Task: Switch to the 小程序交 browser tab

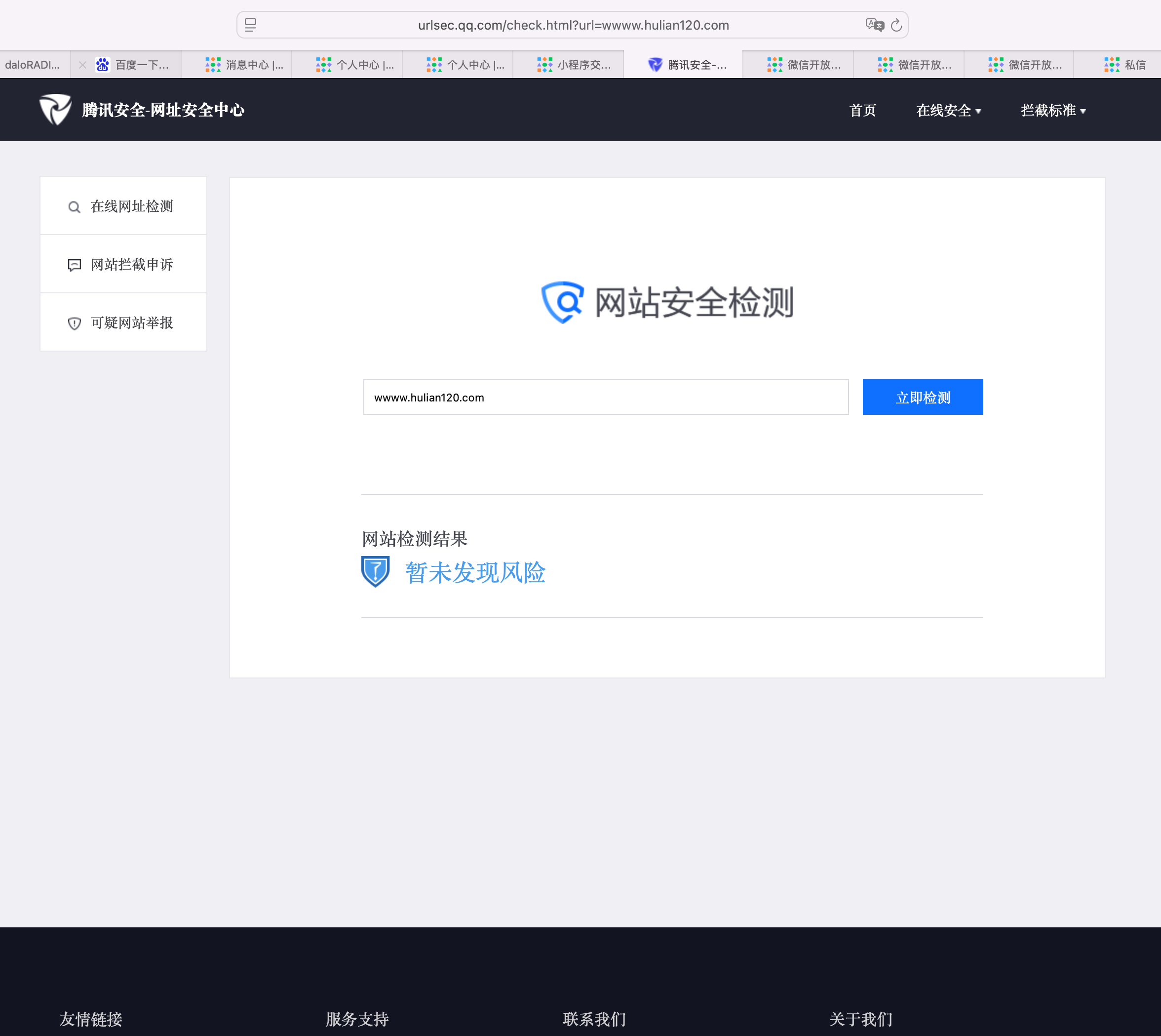Action: coord(575,65)
